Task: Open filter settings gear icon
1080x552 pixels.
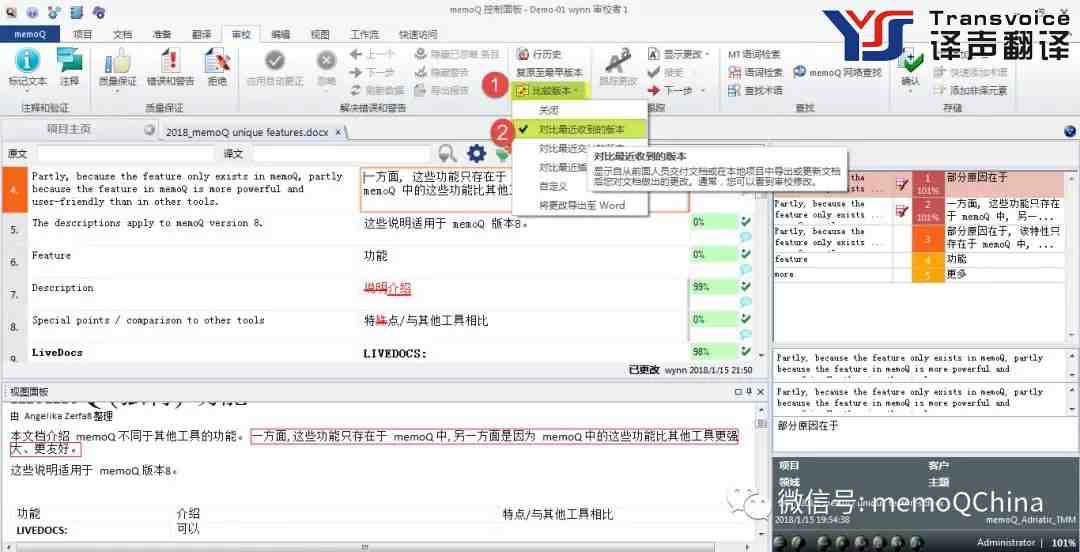Action: pyautogui.click(x=477, y=153)
